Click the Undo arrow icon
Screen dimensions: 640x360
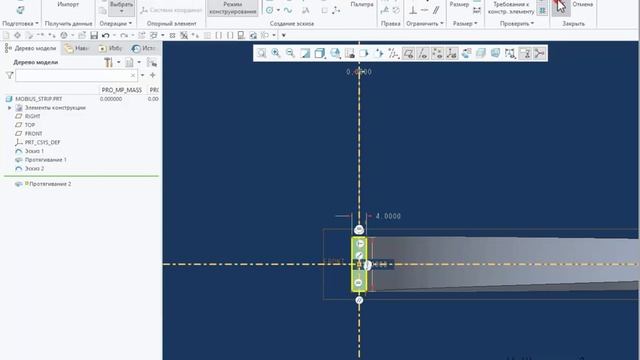[x=106, y=36]
